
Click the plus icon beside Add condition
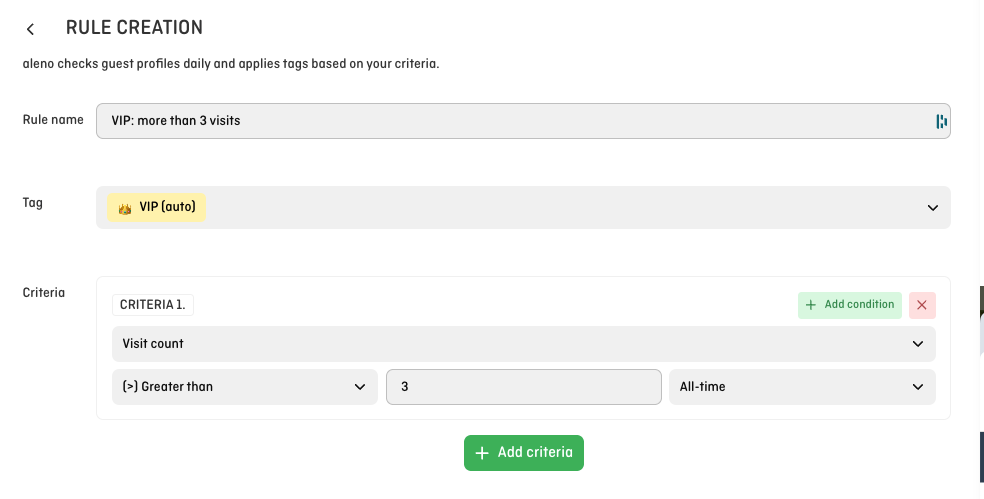tap(811, 305)
